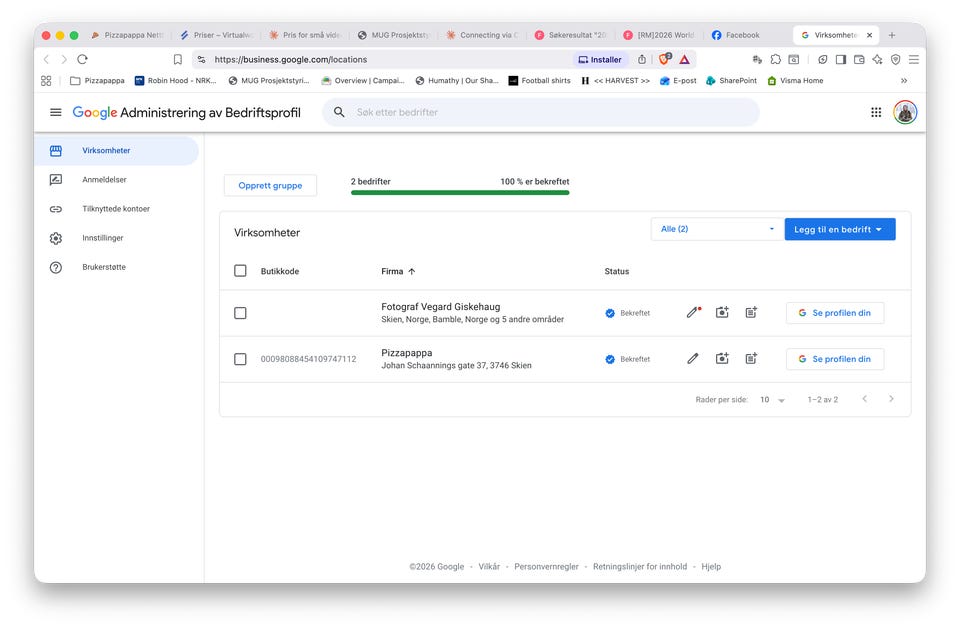The width and height of the screenshot is (960, 628).
Task: Open the Alle (2) filter dropdown
Action: [717, 229]
